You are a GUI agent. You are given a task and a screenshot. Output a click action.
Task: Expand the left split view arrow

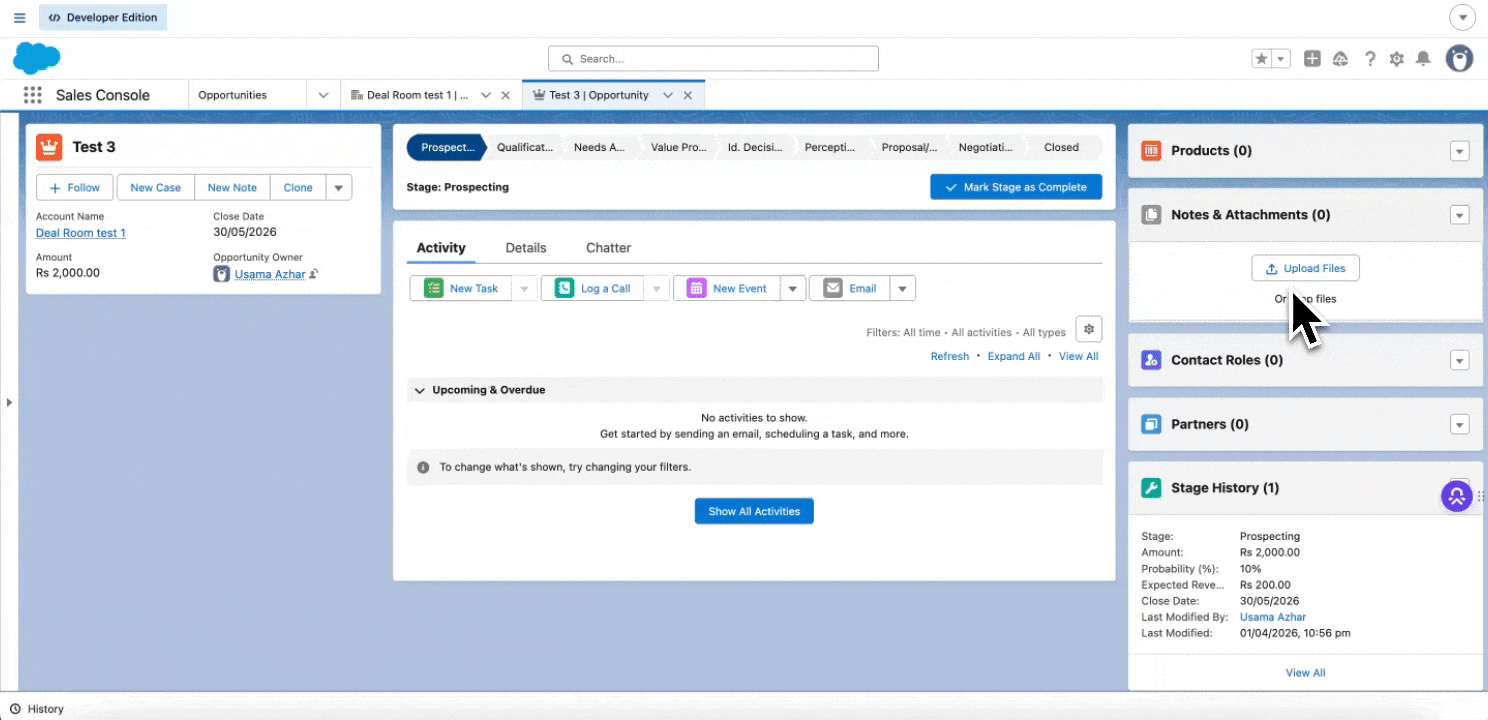9,402
